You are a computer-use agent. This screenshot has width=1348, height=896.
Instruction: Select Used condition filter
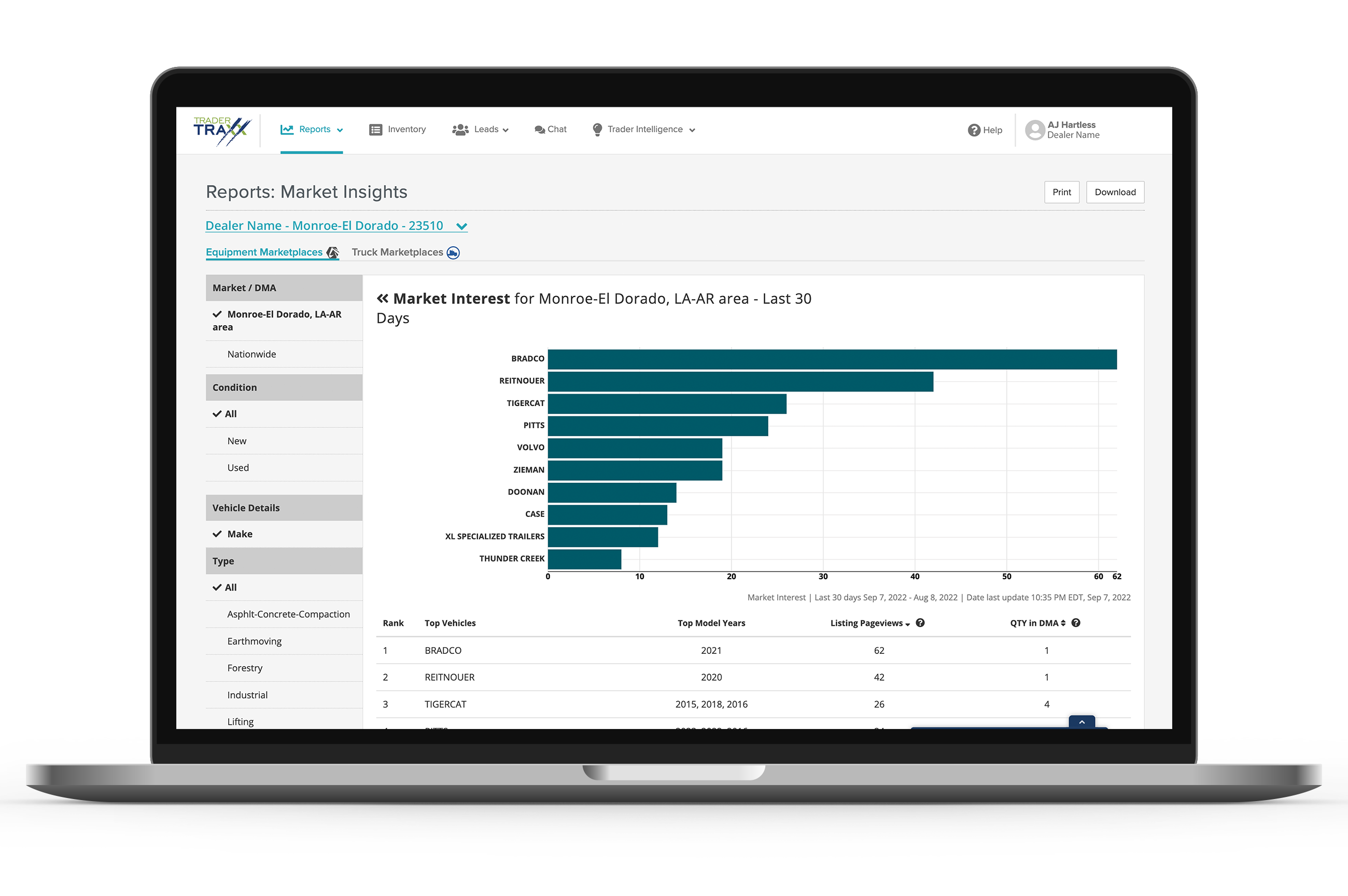point(284,467)
